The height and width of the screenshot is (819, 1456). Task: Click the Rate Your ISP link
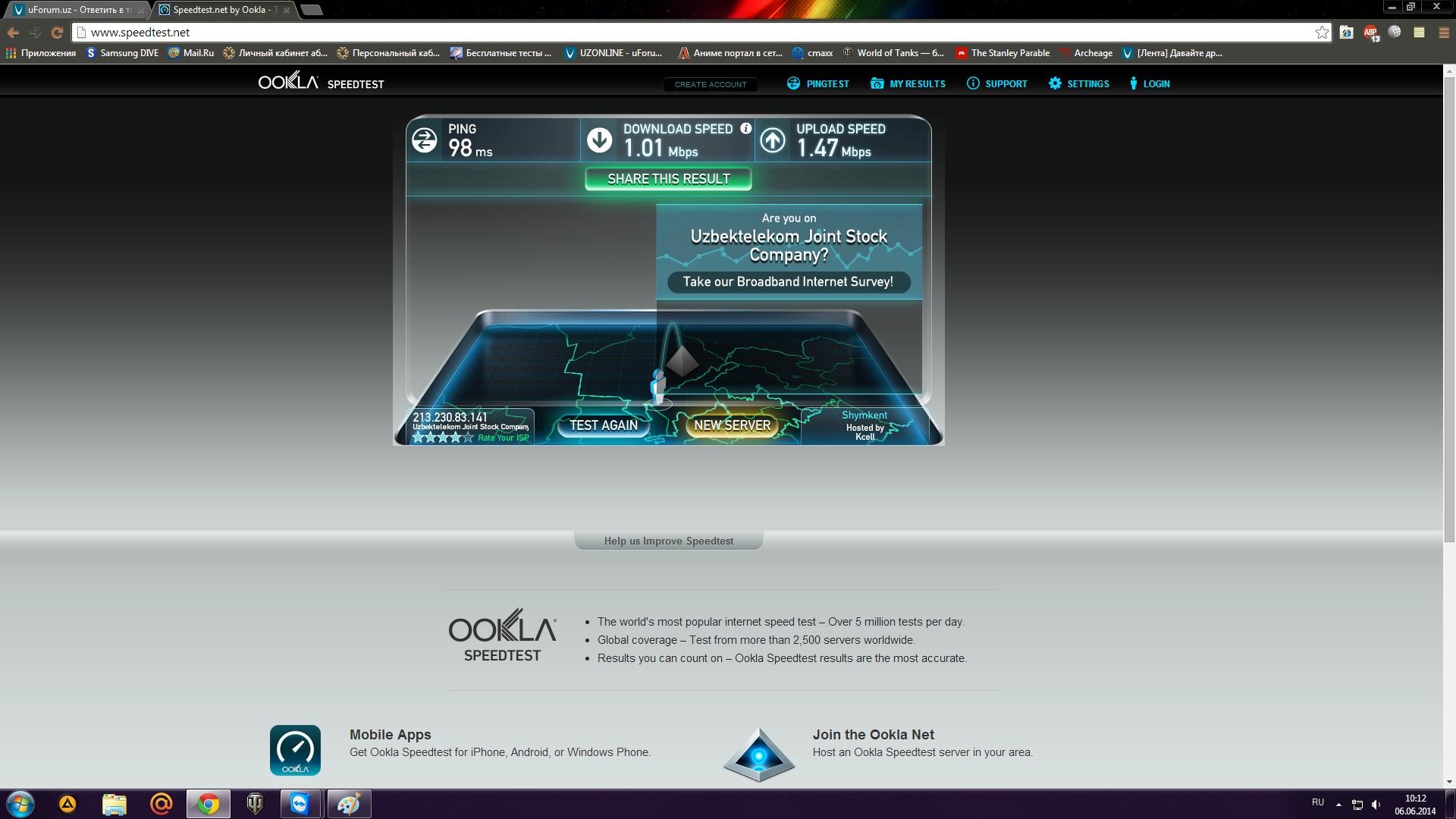coord(504,438)
